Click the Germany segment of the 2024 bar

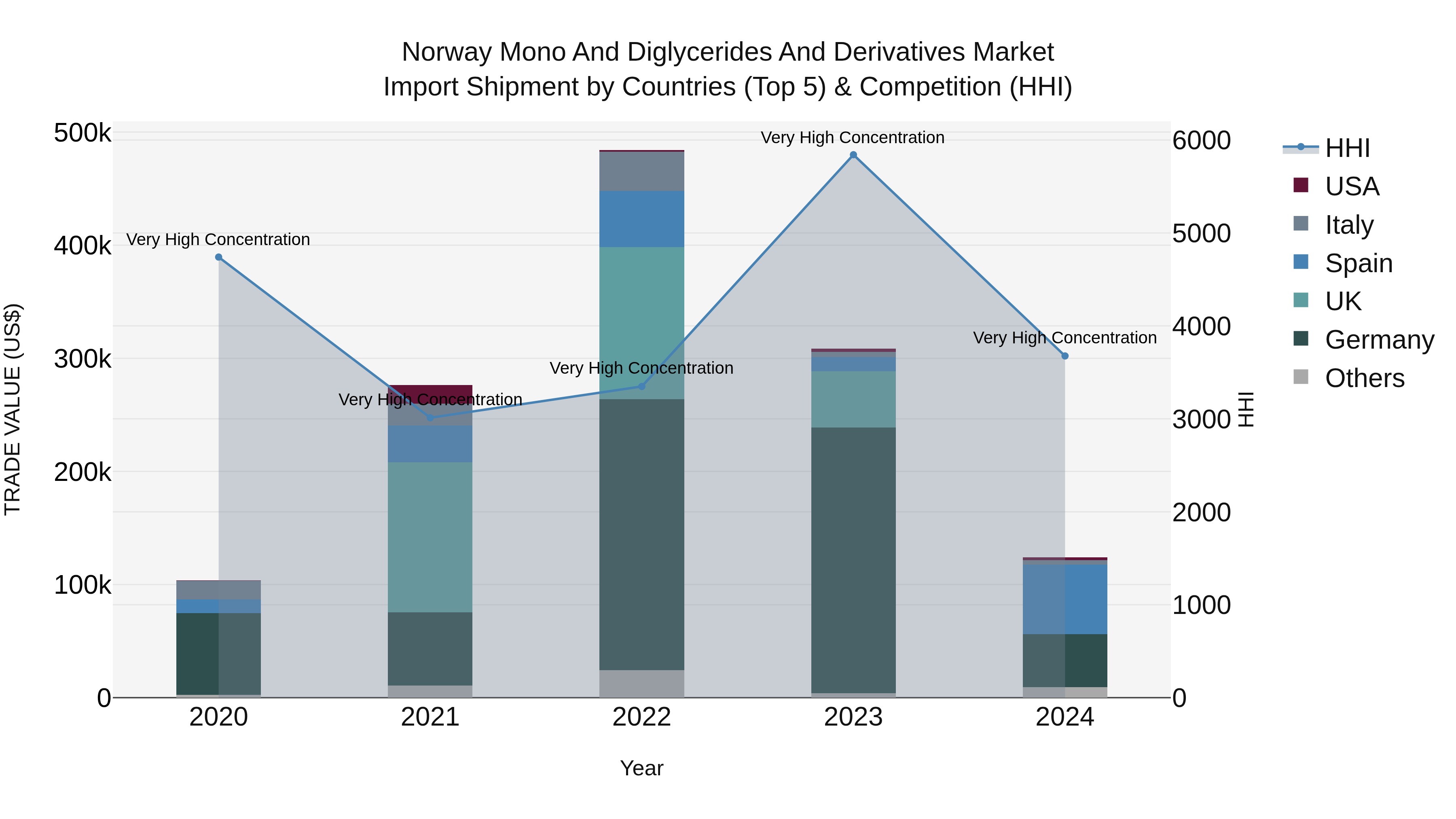1065,661
